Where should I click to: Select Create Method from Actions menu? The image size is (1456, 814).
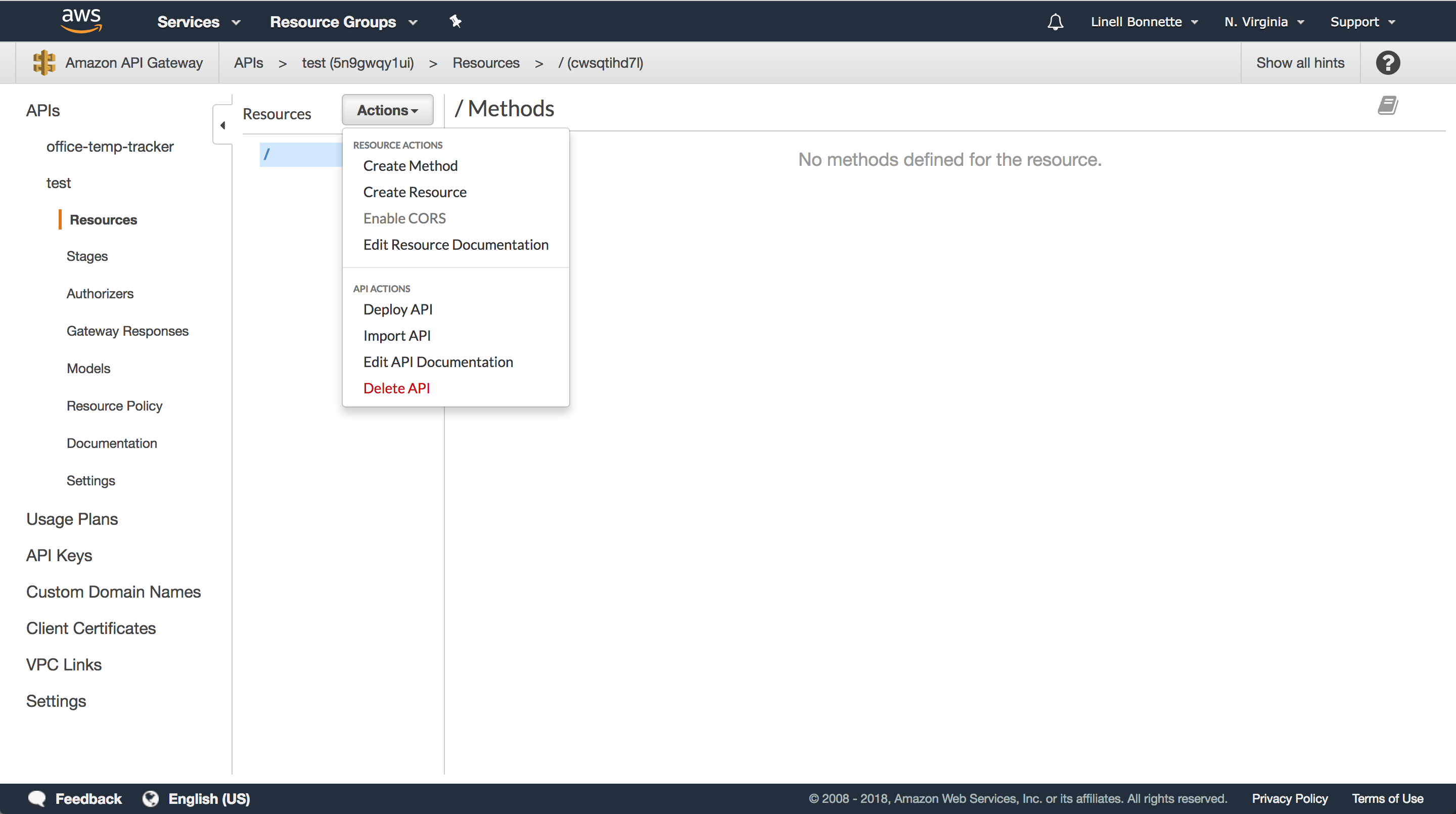click(410, 165)
